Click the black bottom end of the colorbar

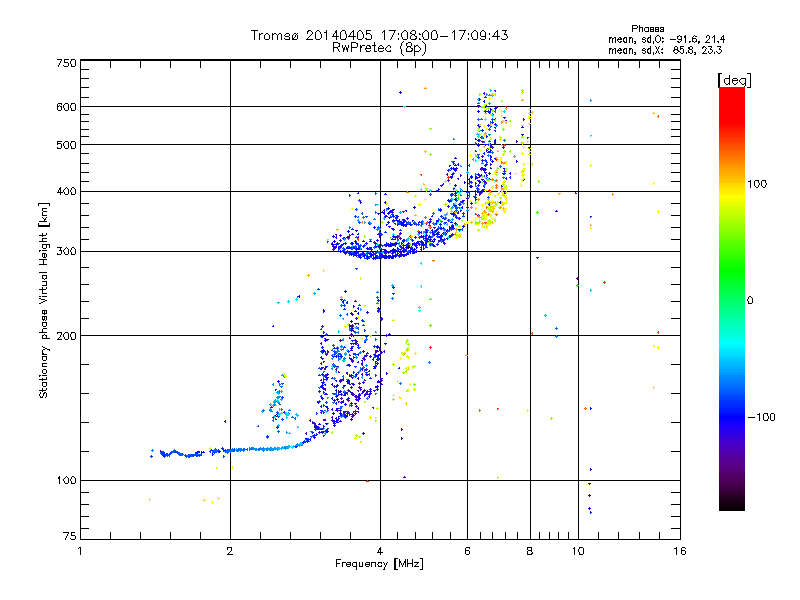pyautogui.click(x=732, y=503)
